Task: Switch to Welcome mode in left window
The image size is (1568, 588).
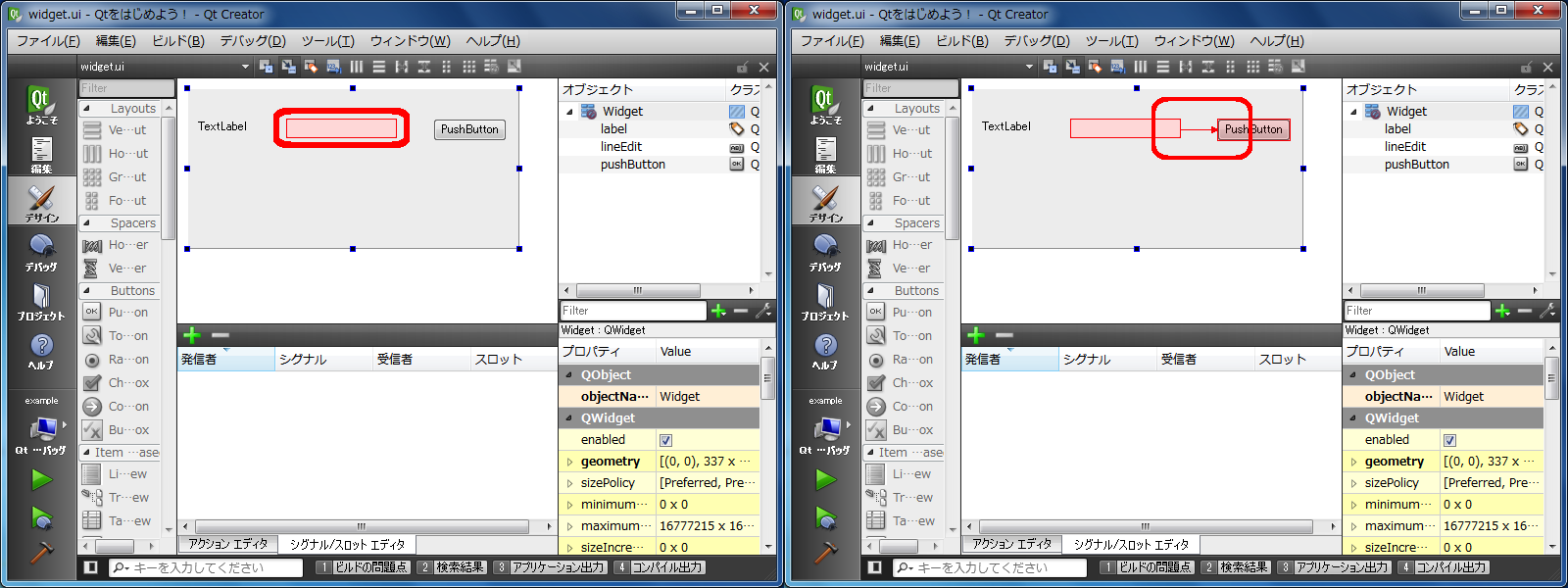Action: click(40, 105)
